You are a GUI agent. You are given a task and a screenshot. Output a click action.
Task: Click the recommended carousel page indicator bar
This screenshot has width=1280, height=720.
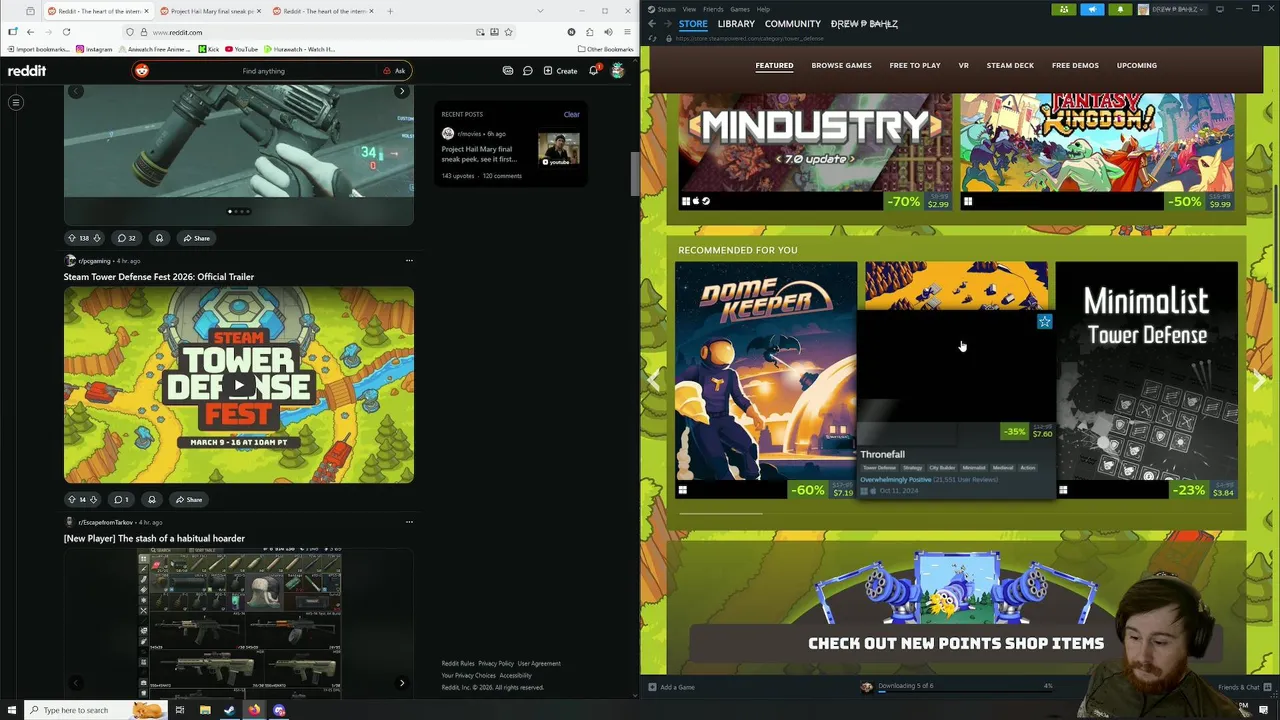(x=720, y=514)
